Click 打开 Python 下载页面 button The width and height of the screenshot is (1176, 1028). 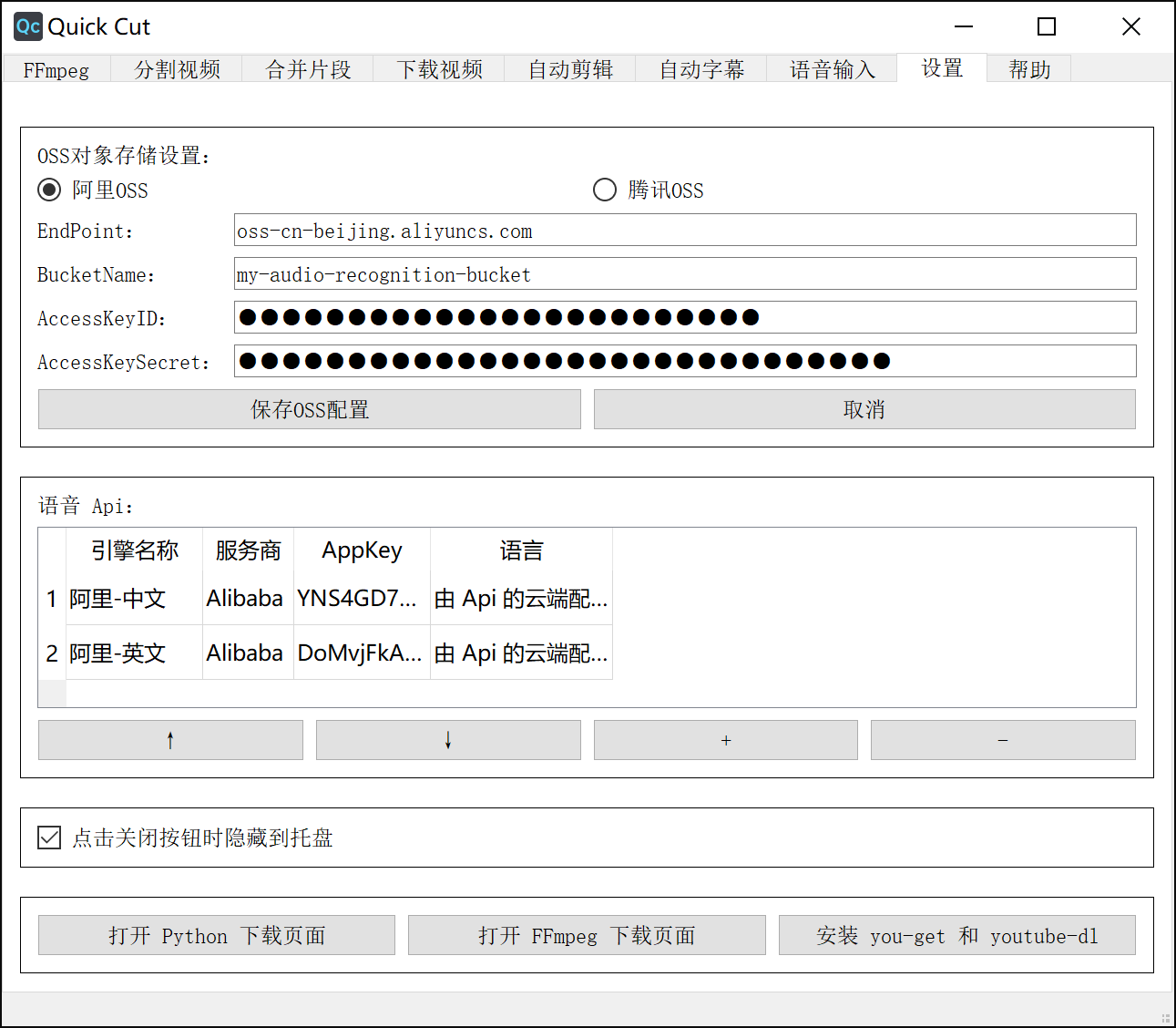217,935
